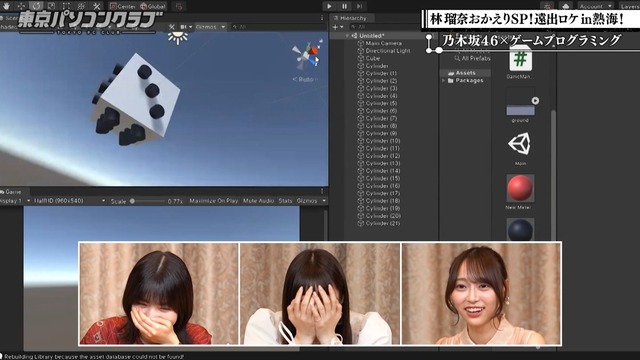Switch to the Hierarchy tab
Image resolution: width=640 pixels, height=360 pixels.
pos(350,18)
